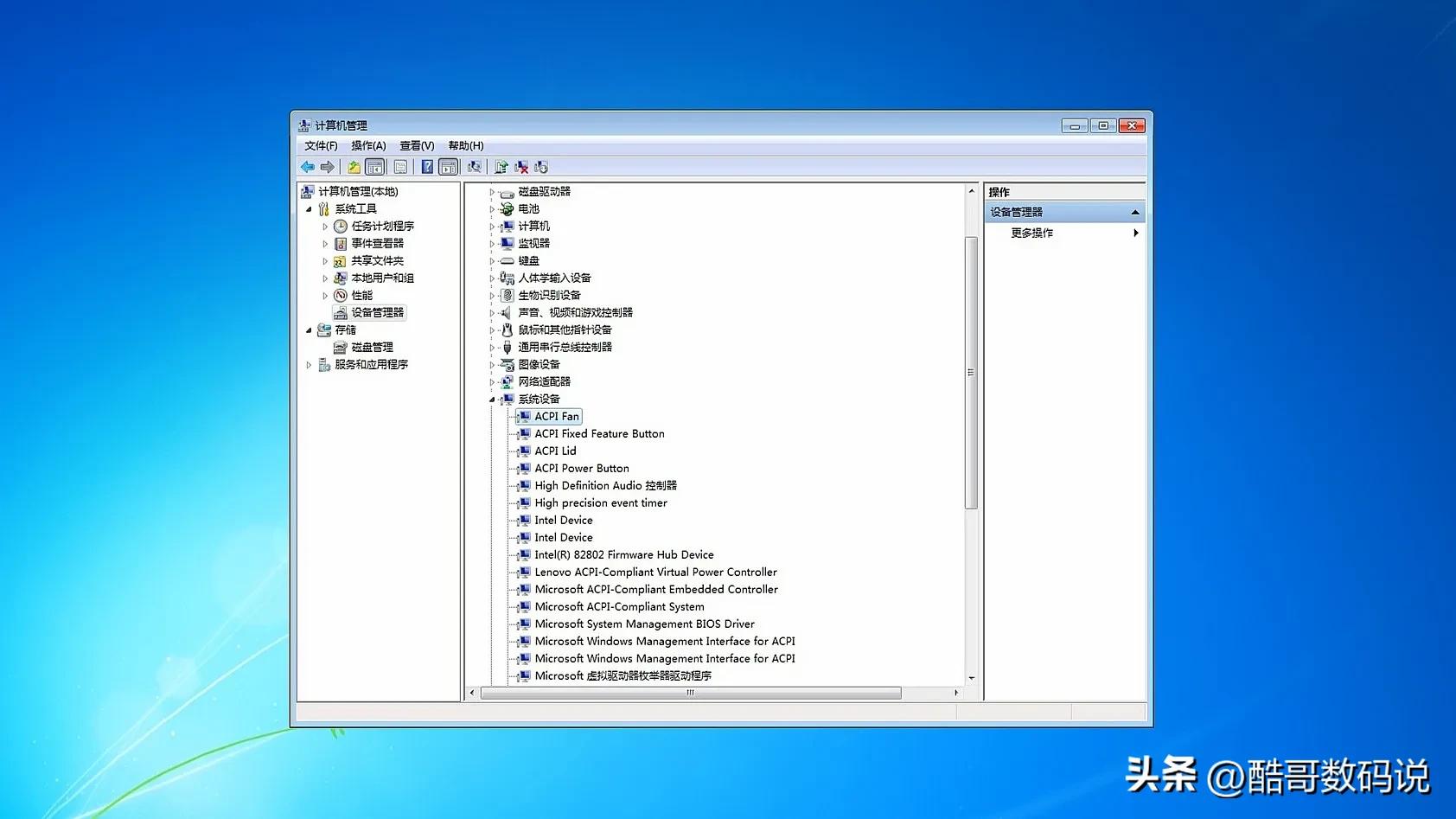This screenshot has width=1456, height=819.
Task: Click the Properties toolbar icon
Action: [x=400, y=167]
